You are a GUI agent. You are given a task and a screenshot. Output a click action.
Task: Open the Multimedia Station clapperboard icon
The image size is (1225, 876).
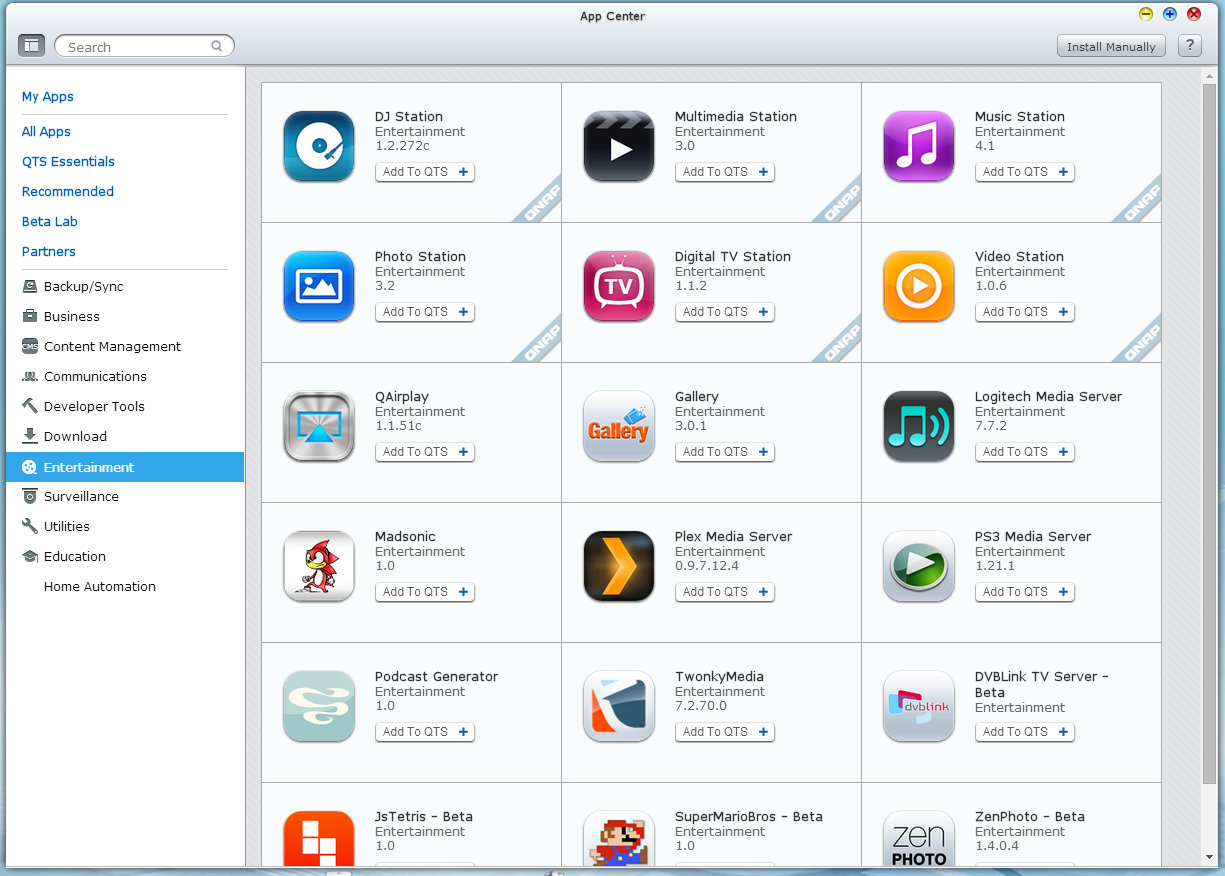point(619,146)
